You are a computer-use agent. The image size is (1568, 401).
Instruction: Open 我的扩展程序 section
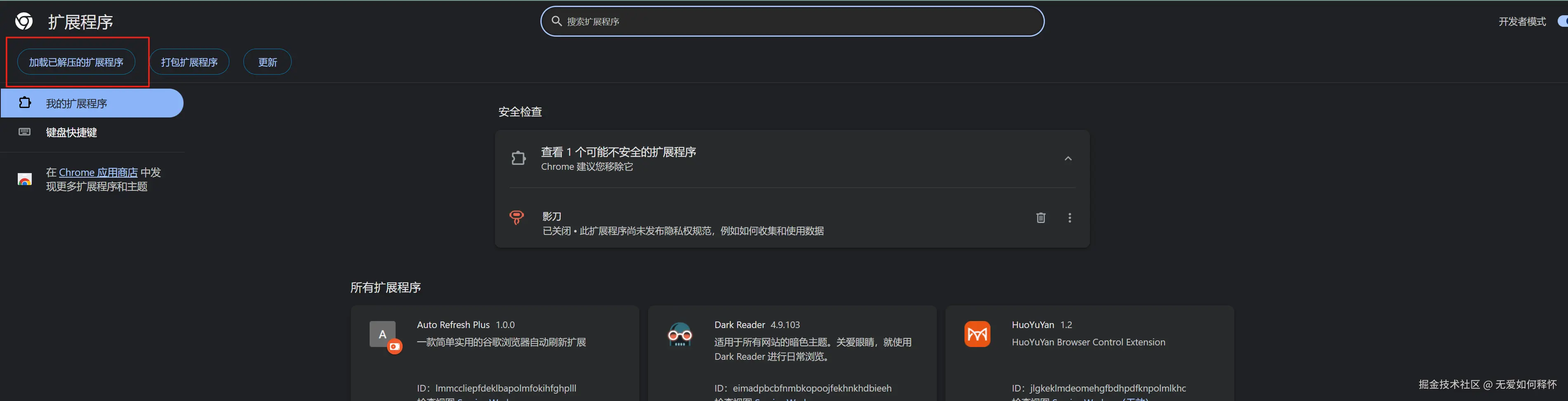(92, 103)
